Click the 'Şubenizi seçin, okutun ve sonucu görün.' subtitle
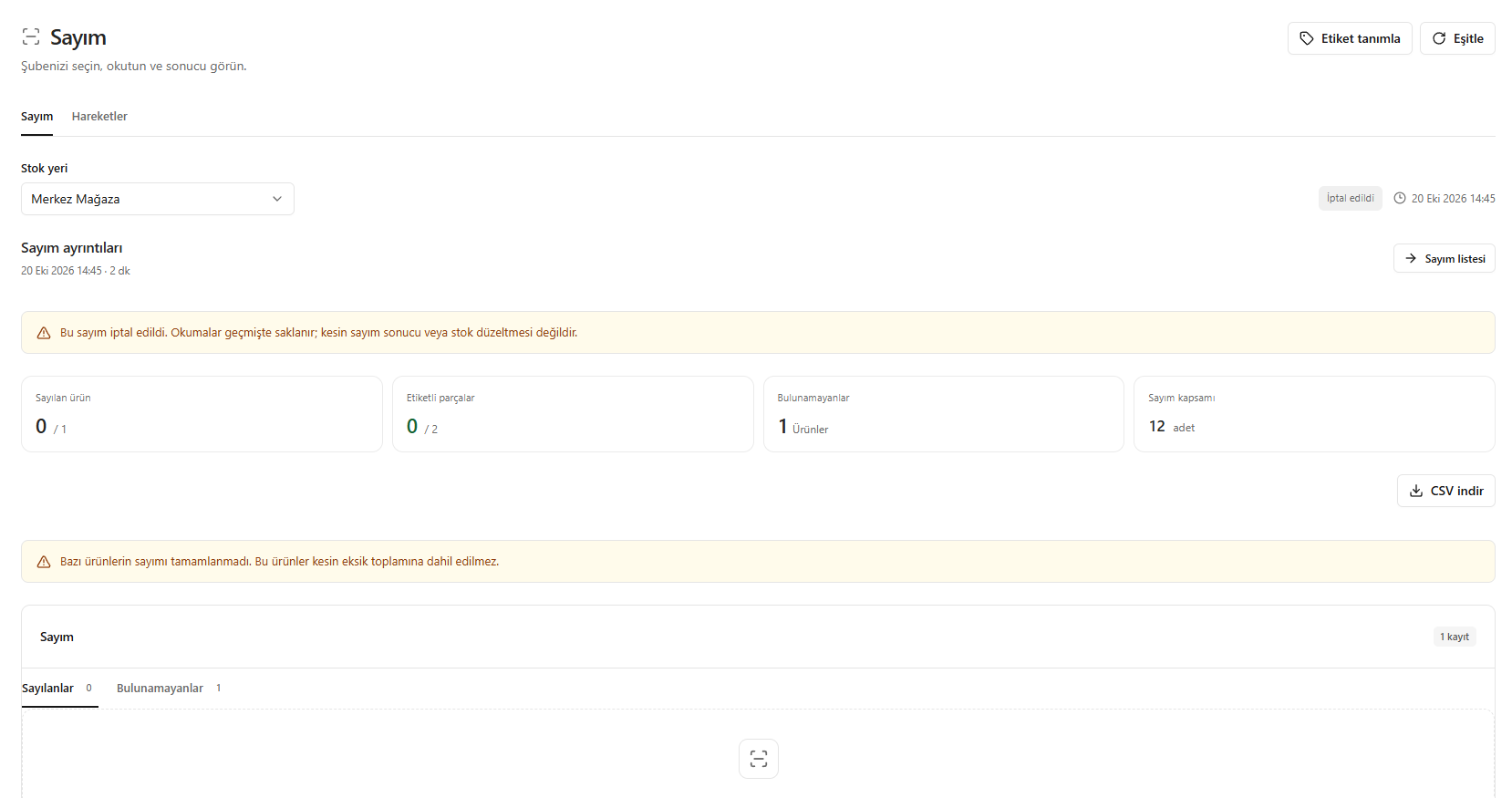The width and height of the screenshot is (1512, 798). click(134, 66)
